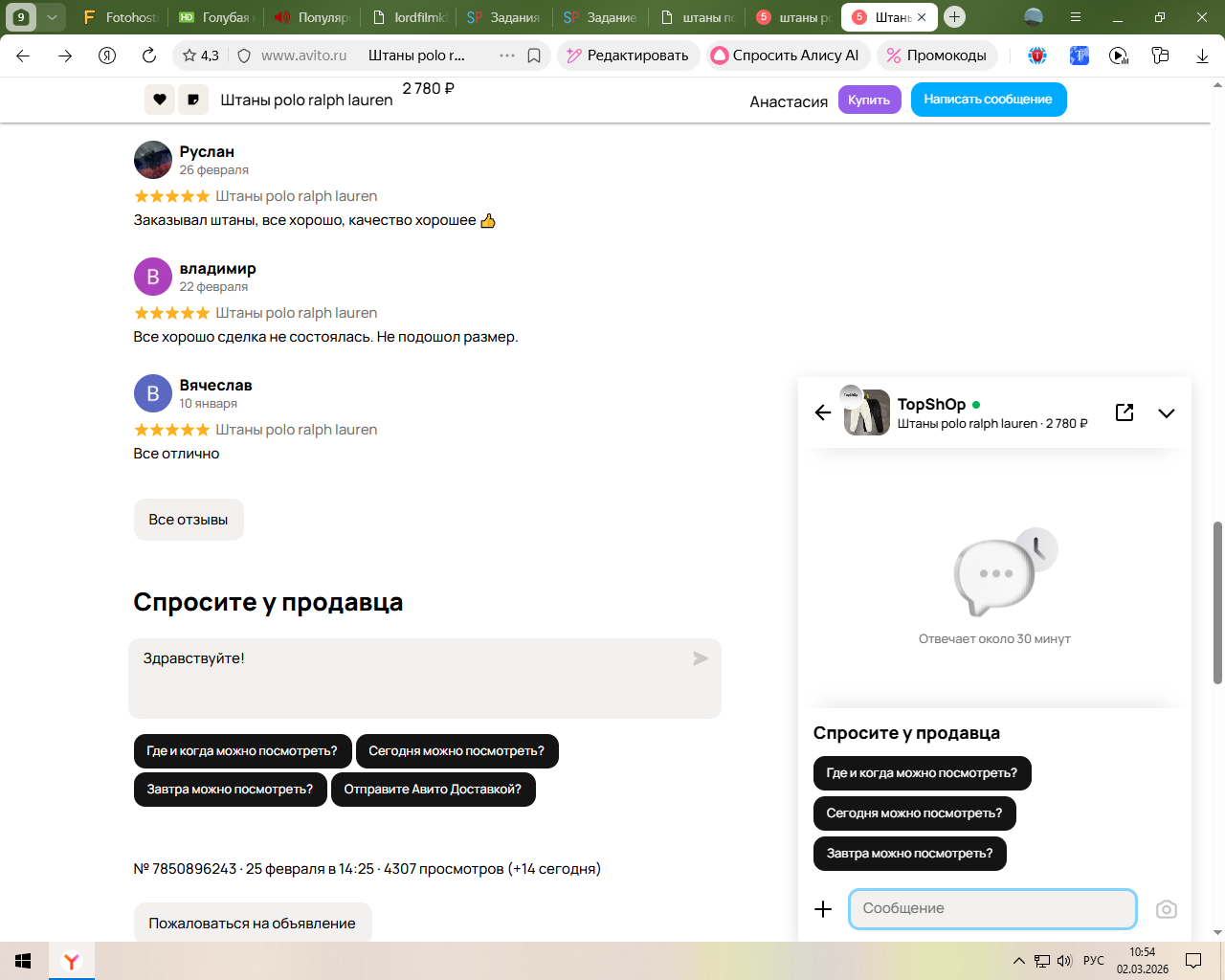The height and width of the screenshot is (980, 1225).
Task: Click the volume icon in system tray
Action: (x=1064, y=961)
